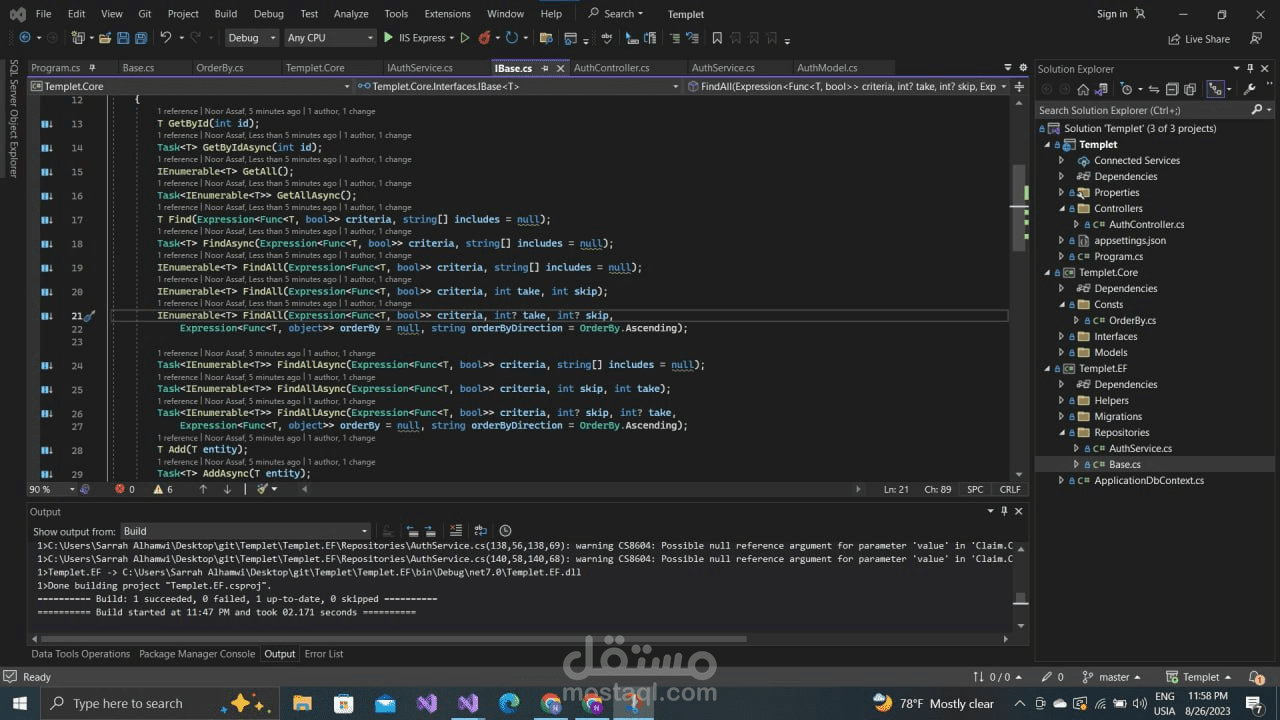Image resolution: width=1280 pixels, height=720 pixels.
Task: Toggle Track Active Item tree view icon
Action: pos(1215,89)
